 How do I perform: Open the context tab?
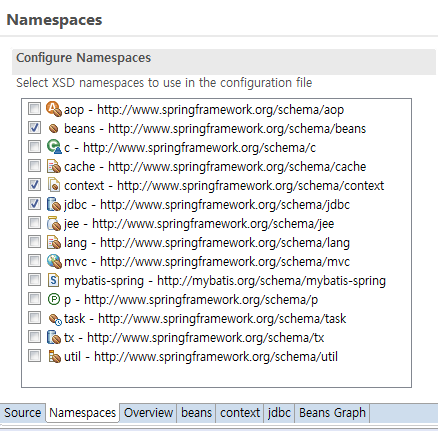240,413
